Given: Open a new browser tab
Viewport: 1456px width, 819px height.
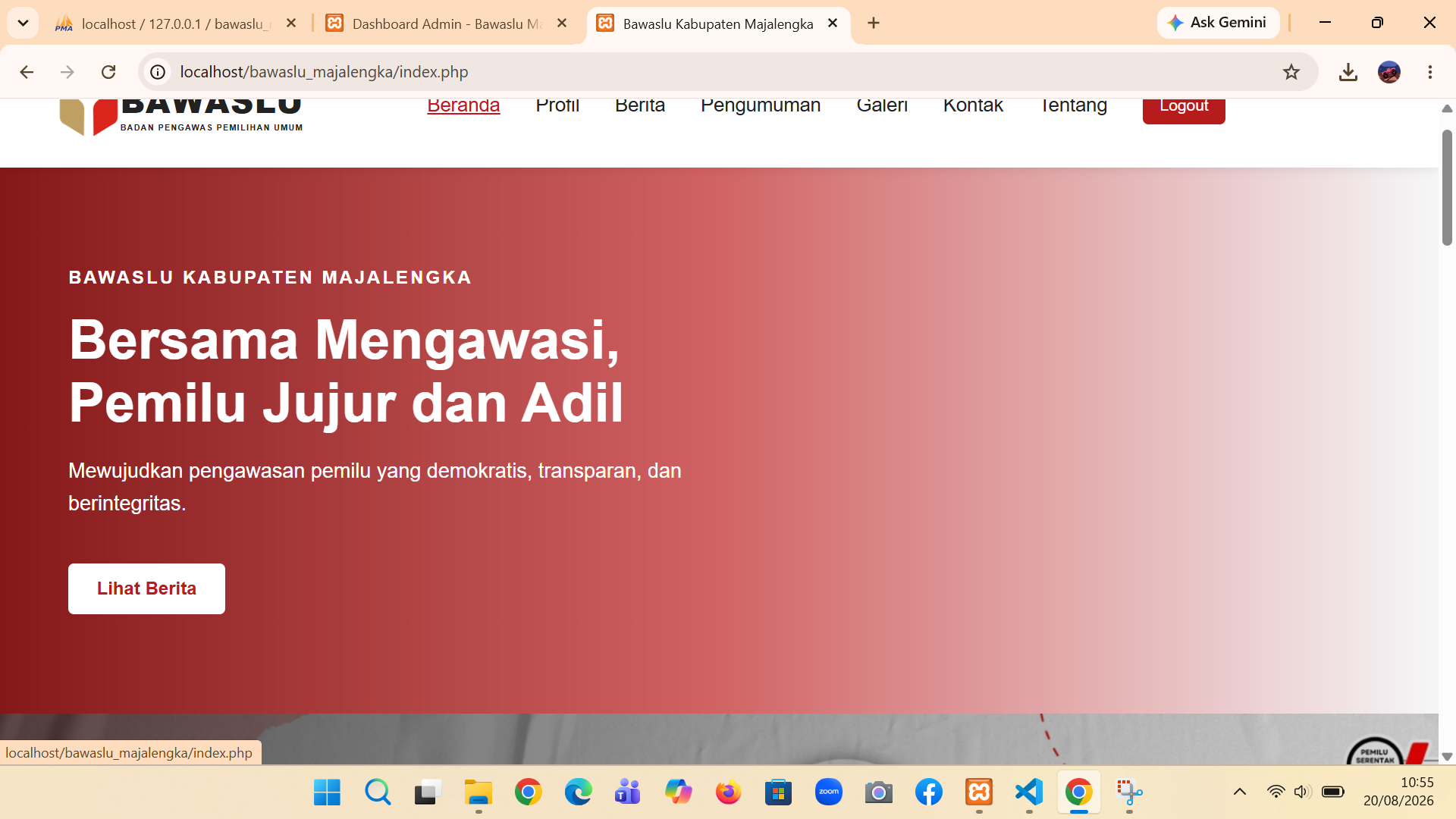Looking at the screenshot, I should tap(874, 24).
